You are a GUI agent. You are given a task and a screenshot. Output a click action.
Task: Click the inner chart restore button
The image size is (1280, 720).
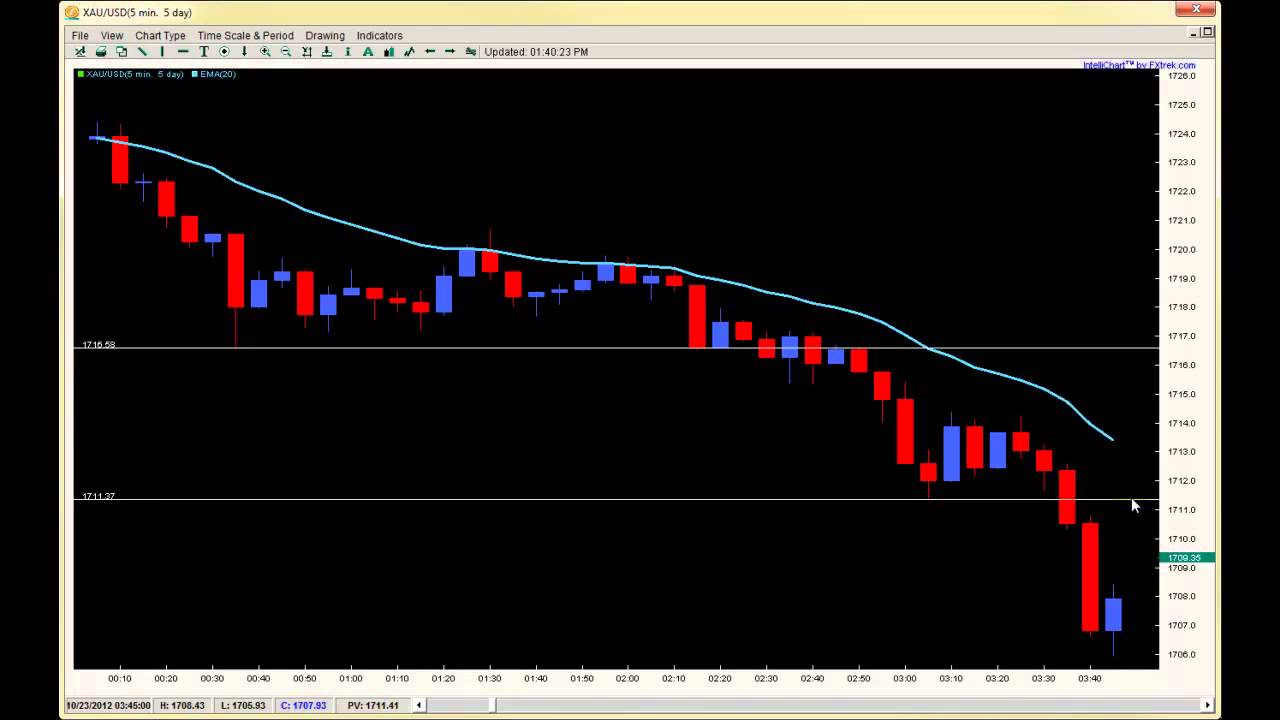[1207, 32]
